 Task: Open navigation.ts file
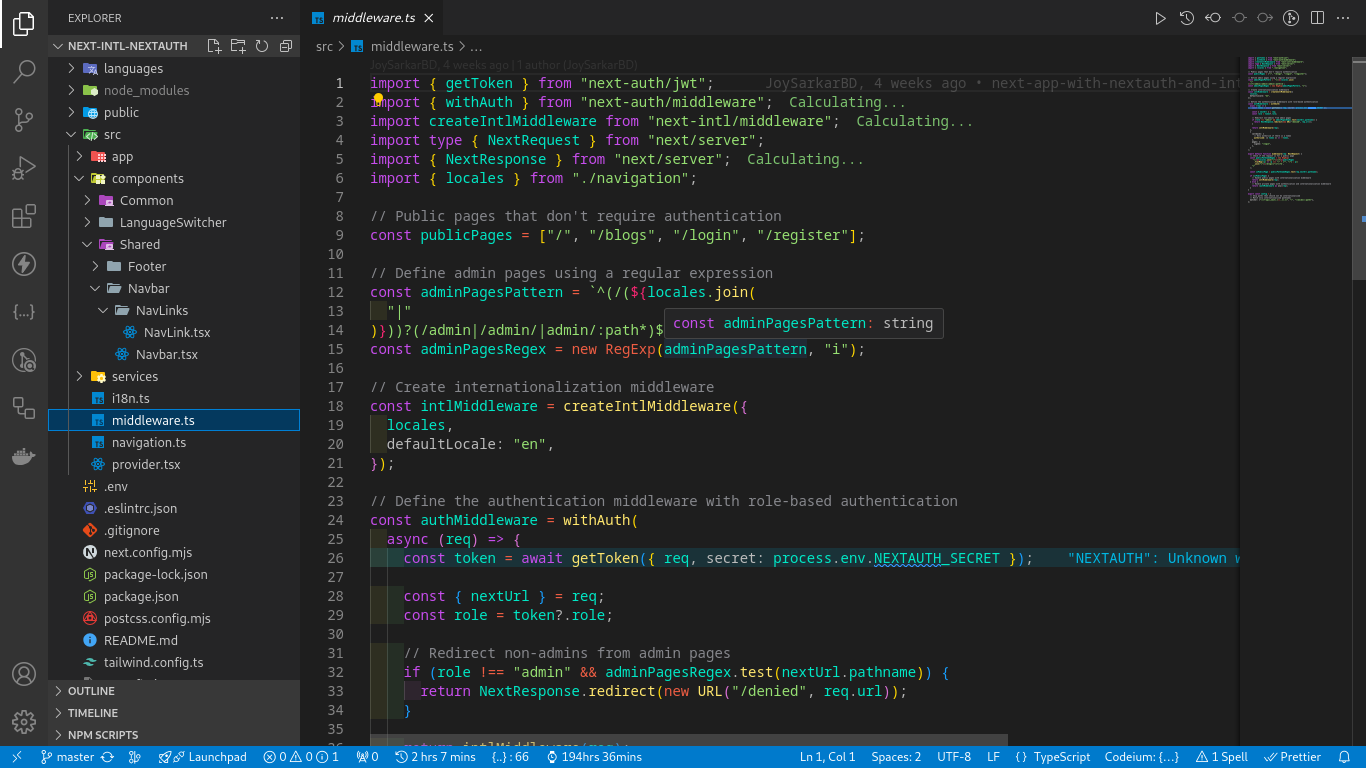(174, 442)
